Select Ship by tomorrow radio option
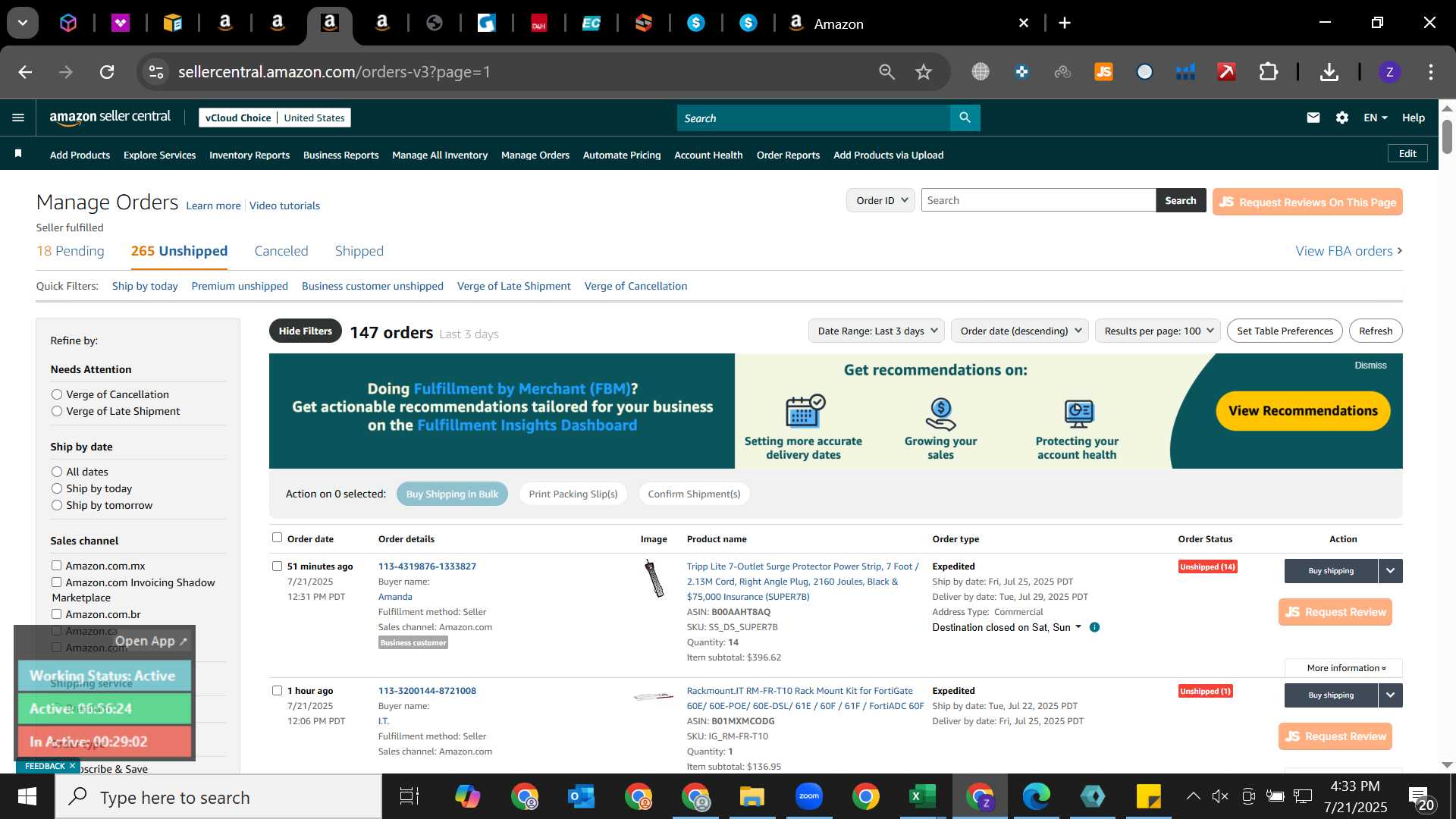1456x819 pixels. click(x=57, y=505)
